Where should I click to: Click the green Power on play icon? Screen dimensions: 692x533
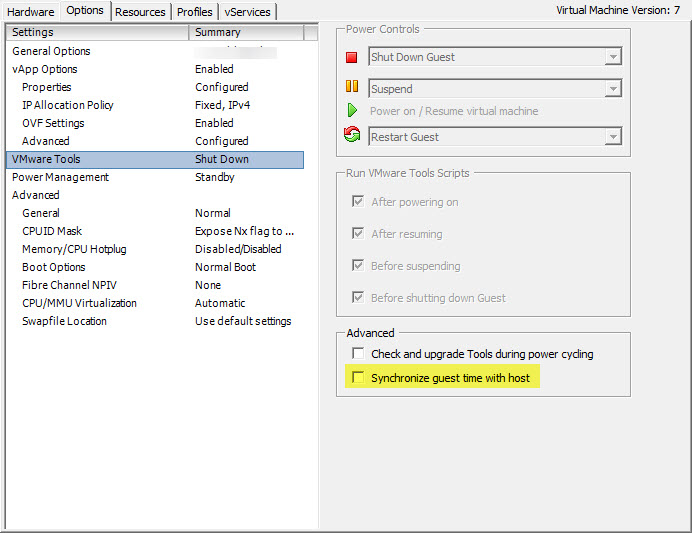pyautogui.click(x=352, y=111)
